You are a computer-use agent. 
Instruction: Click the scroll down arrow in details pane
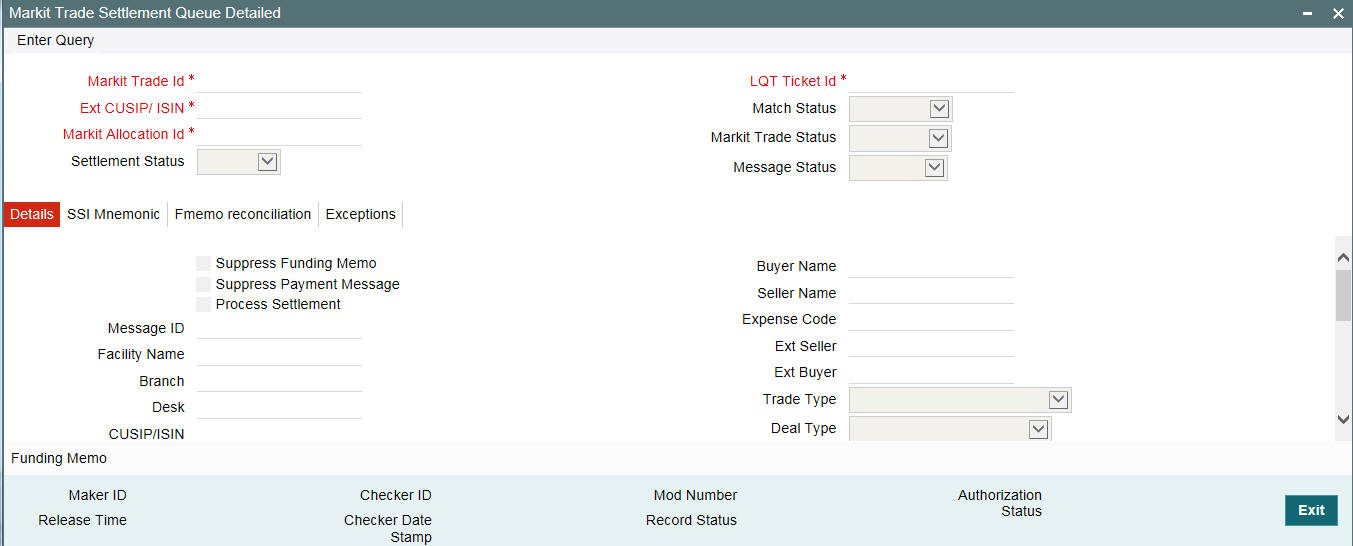pyautogui.click(x=1343, y=419)
